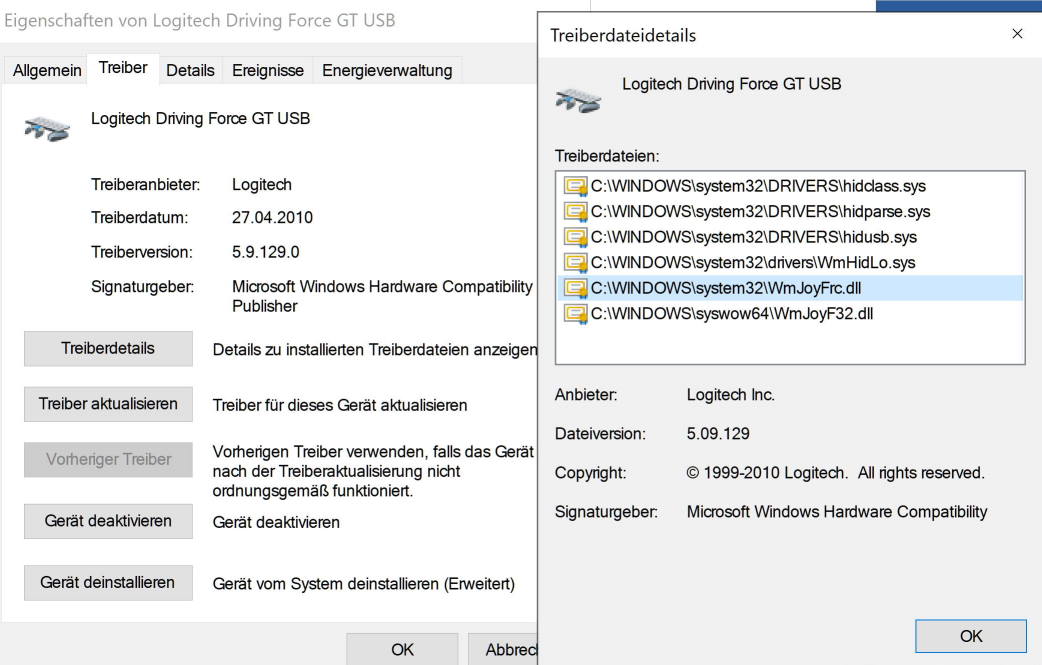Click the Vorheriger Treiber disabled button

tap(108, 460)
